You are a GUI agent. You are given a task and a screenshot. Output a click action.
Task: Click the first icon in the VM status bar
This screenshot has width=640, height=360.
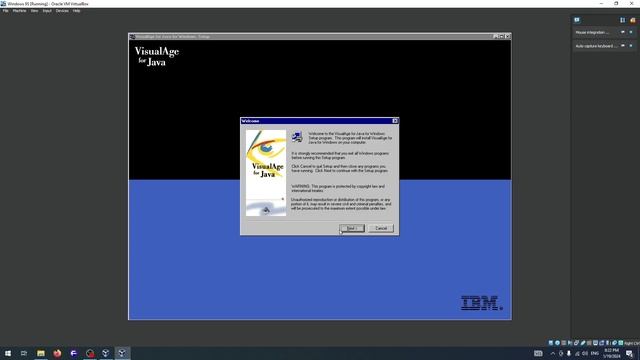551,343
